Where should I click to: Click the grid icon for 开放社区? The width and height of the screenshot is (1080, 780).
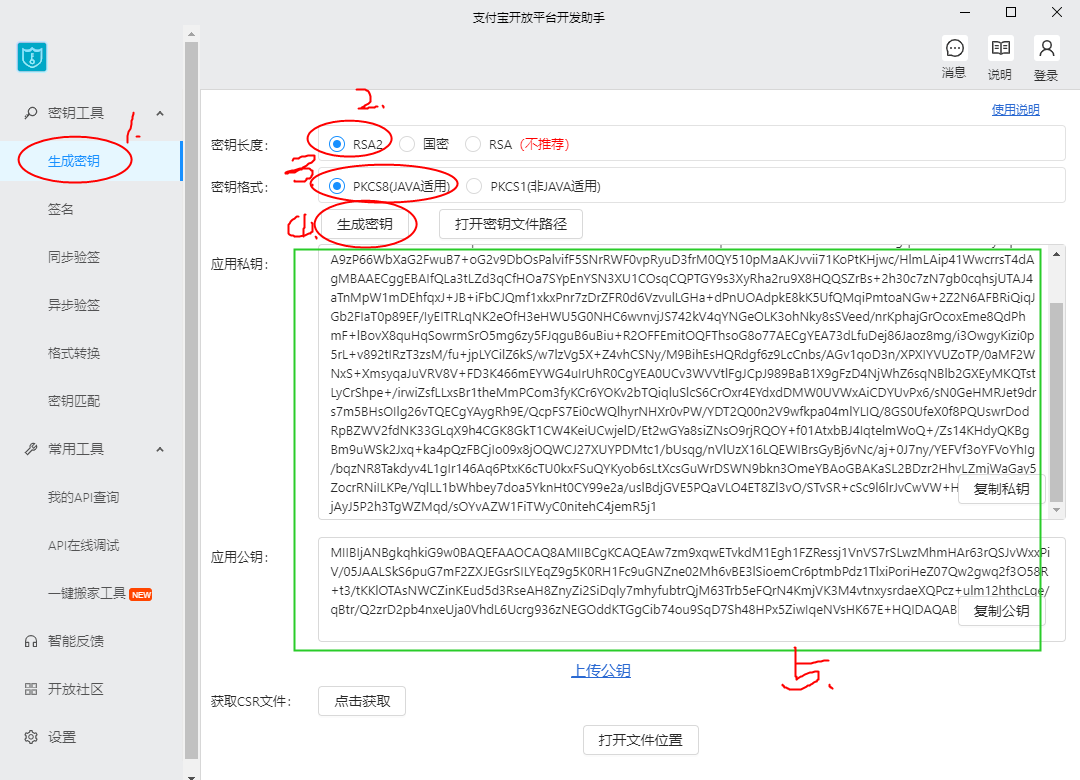pyautogui.click(x=31, y=689)
